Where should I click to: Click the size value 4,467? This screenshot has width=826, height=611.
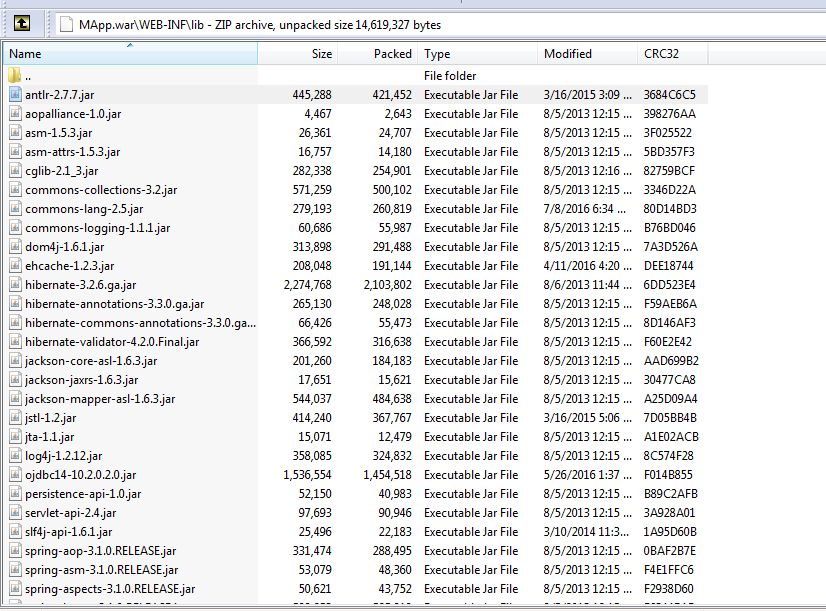318,114
